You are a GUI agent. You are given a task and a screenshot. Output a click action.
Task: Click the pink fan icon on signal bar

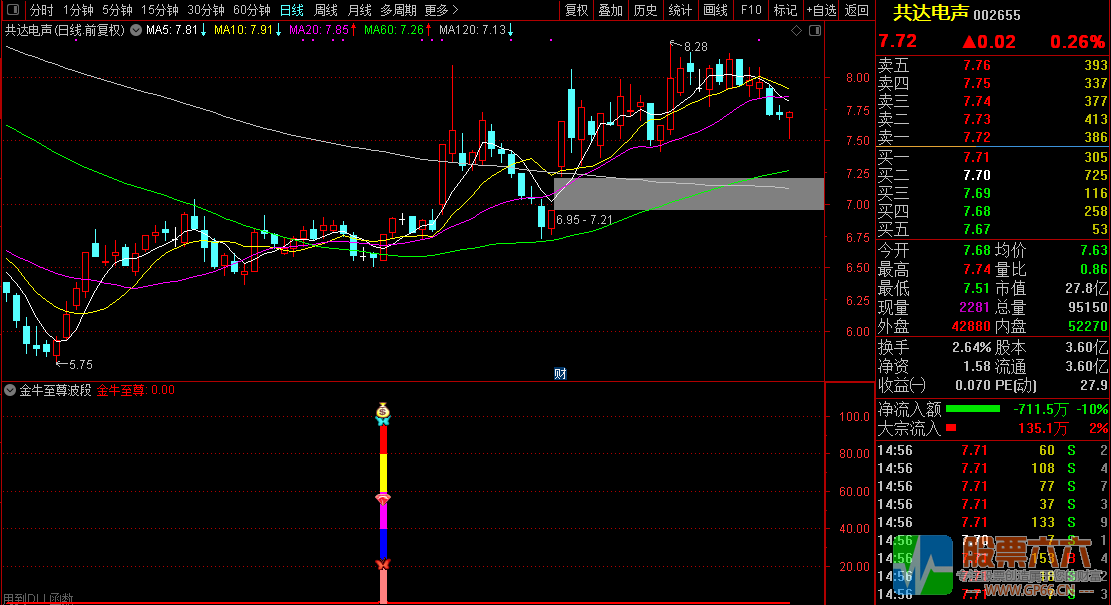tap(382, 497)
